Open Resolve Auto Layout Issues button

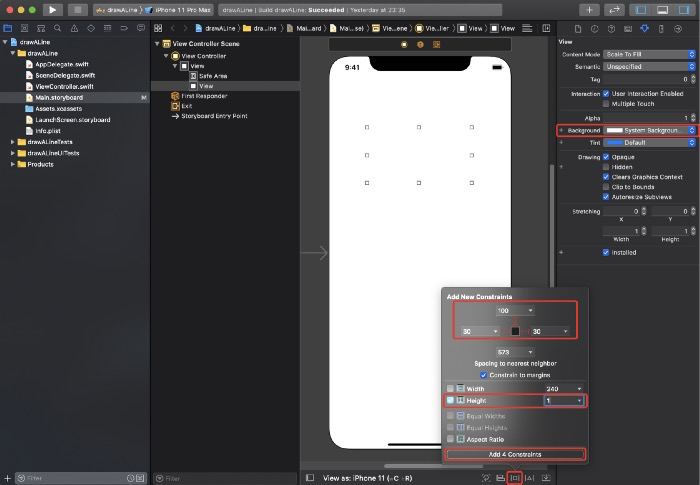pos(530,478)
